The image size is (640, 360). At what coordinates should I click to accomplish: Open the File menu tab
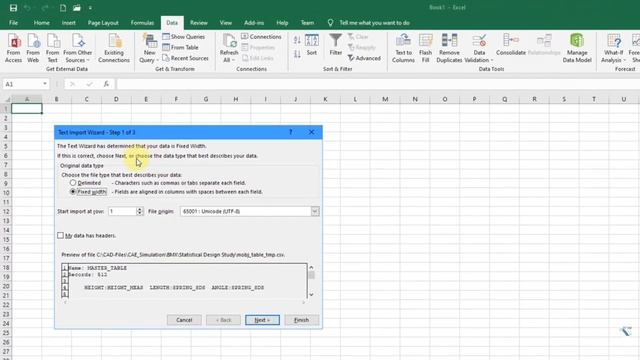click(x=13, y=23)
